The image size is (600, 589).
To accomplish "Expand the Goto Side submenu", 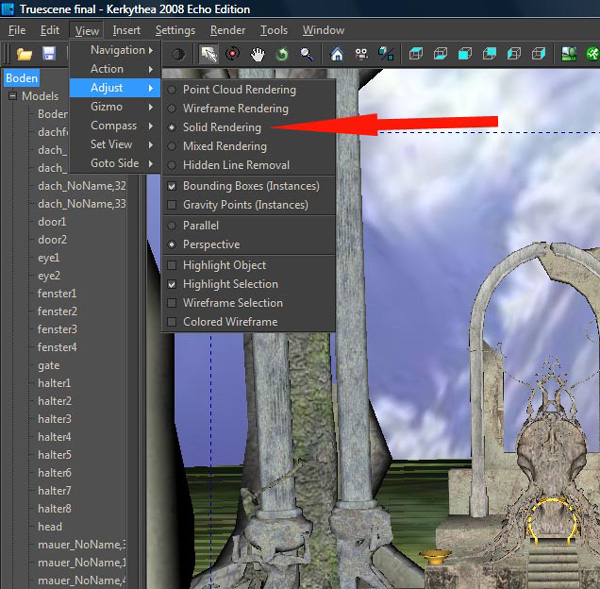I will (x=115, y=163).
